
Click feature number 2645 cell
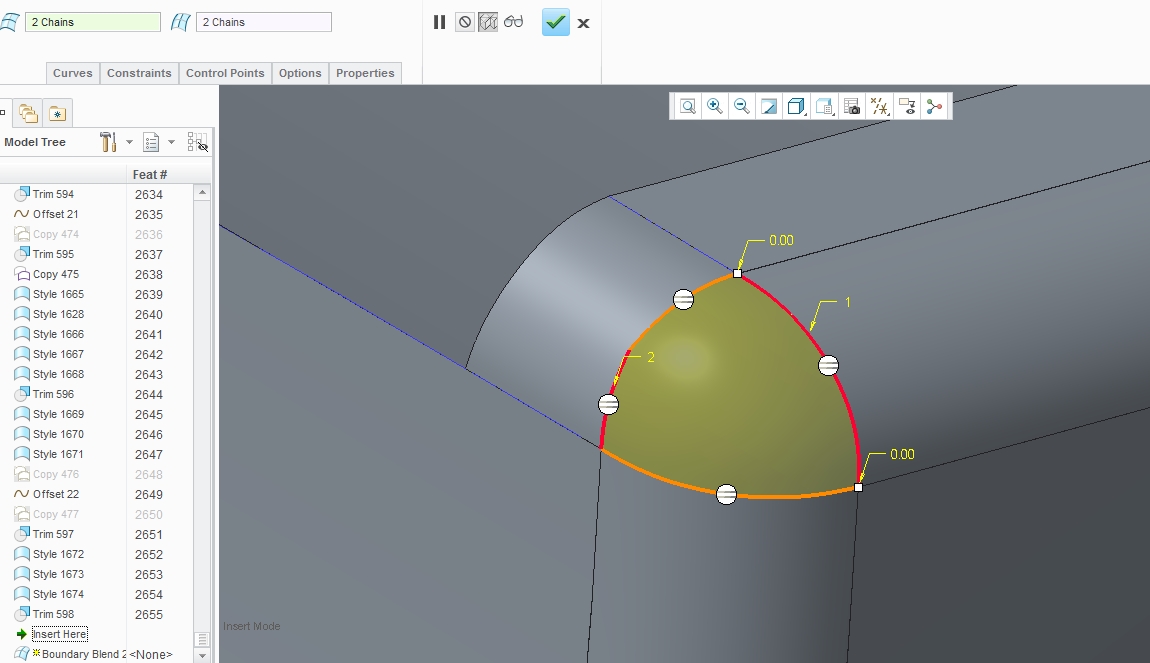click(149, 414)
